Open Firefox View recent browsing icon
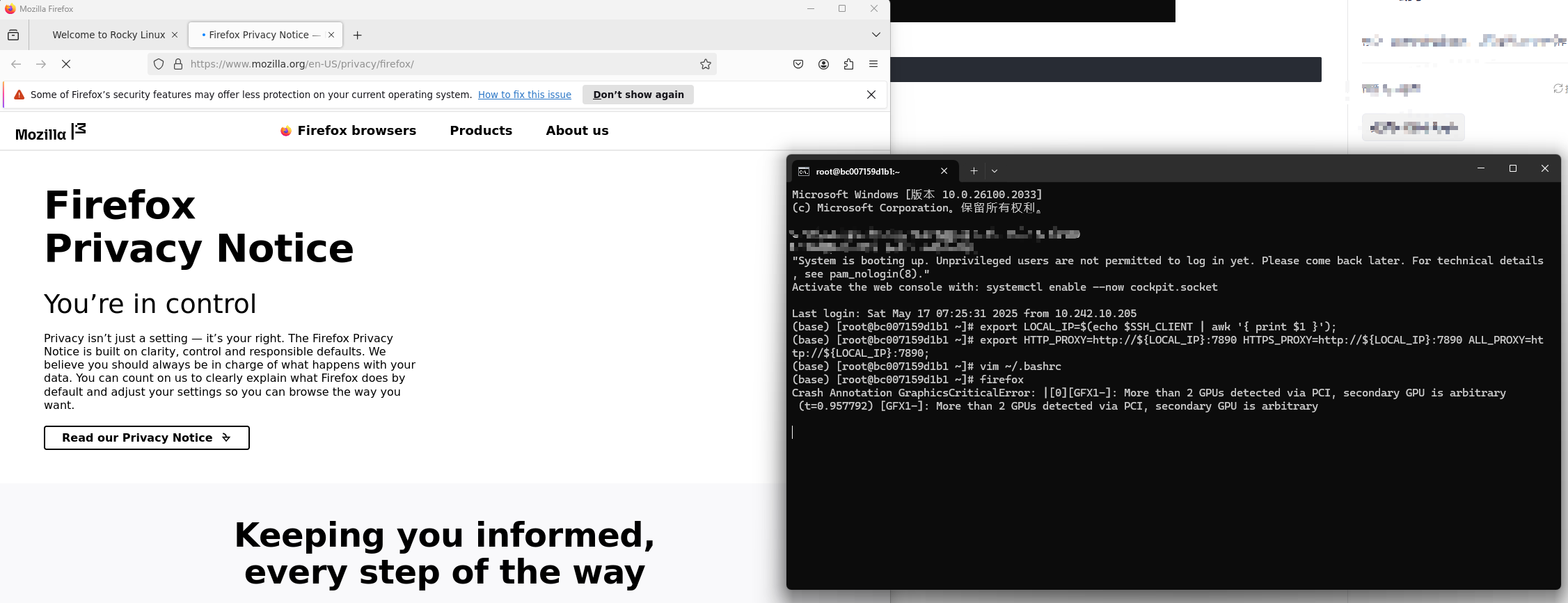The height and width of the screenshot is (603, 1568). [x=13, y=35]
